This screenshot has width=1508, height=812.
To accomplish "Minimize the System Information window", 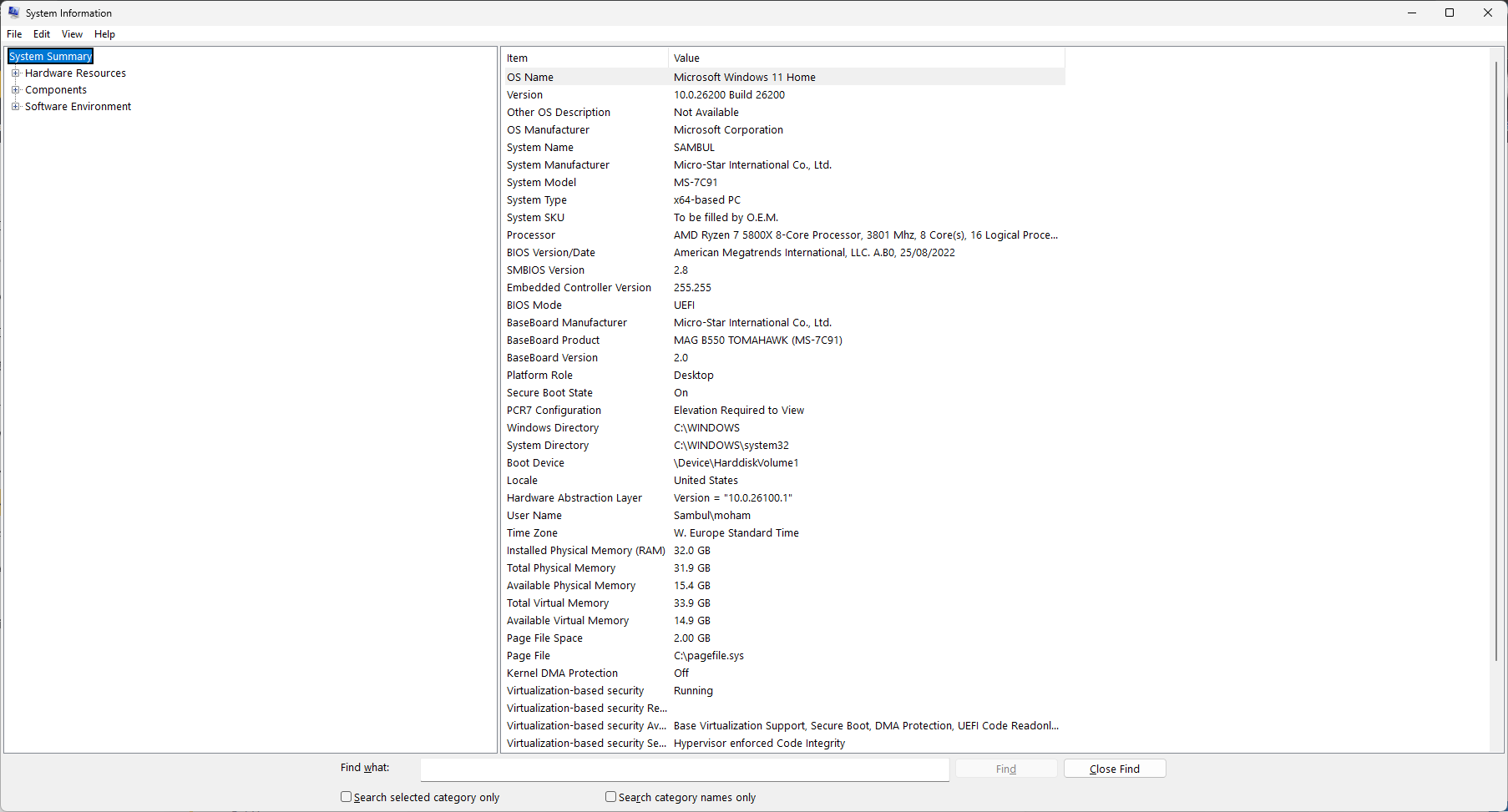I will (x=1412, y=13).
